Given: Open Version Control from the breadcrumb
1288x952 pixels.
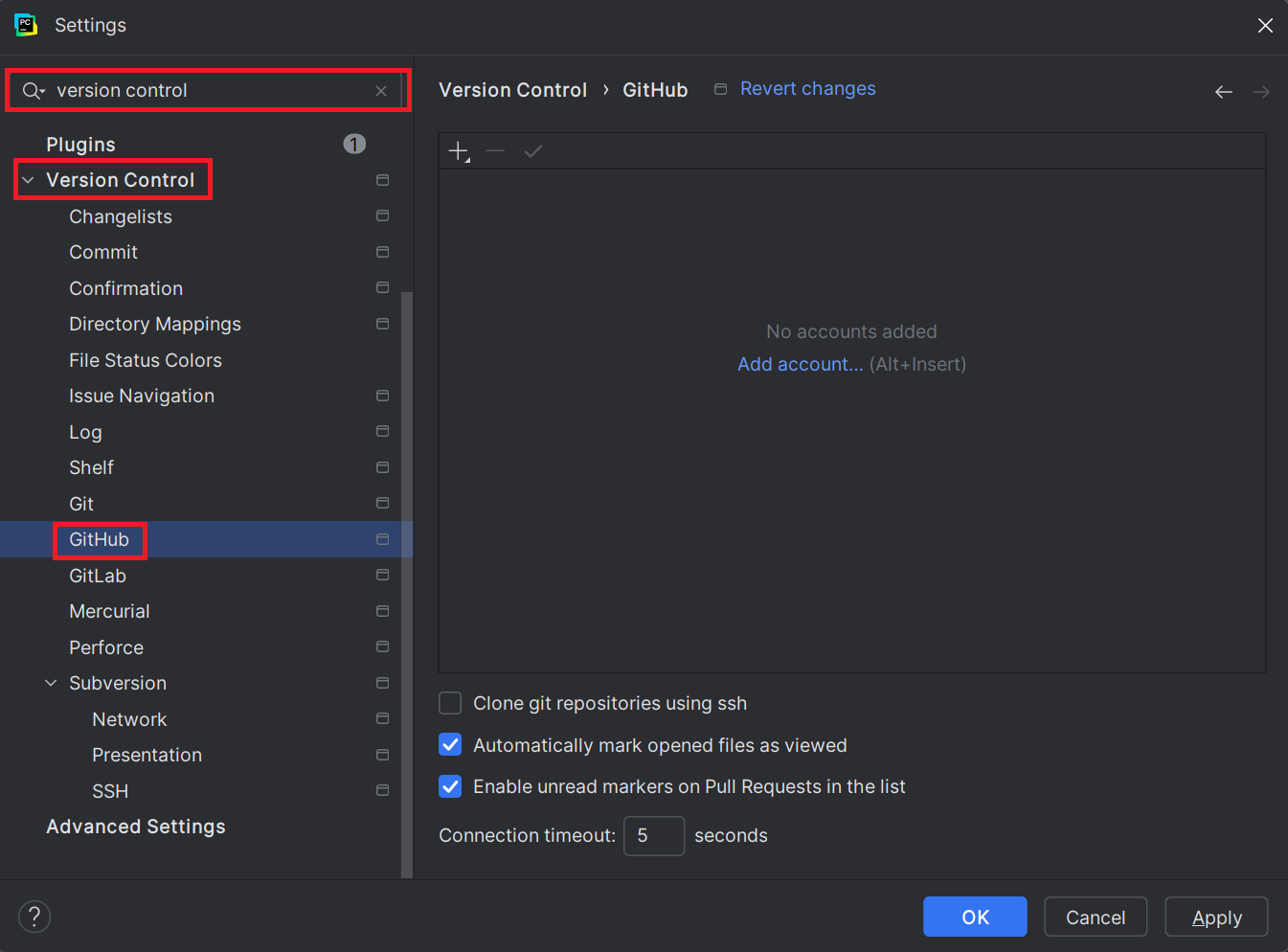Looking at the screenshot, I should tap(513, 89).
